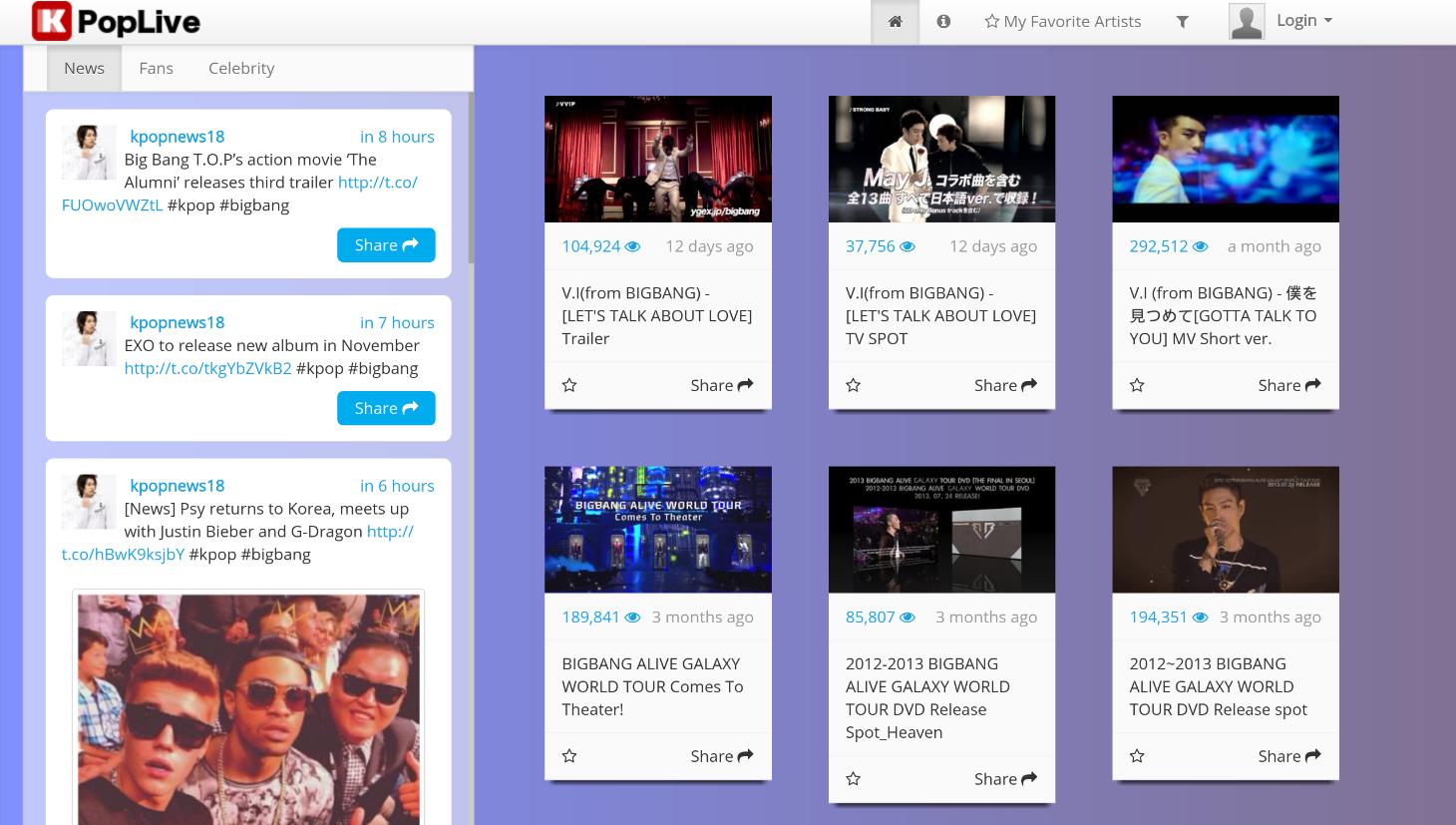Screen dimensions: 1456x825
Task: Open My Favorite Artists menu
Action: tap(1062, 22)
